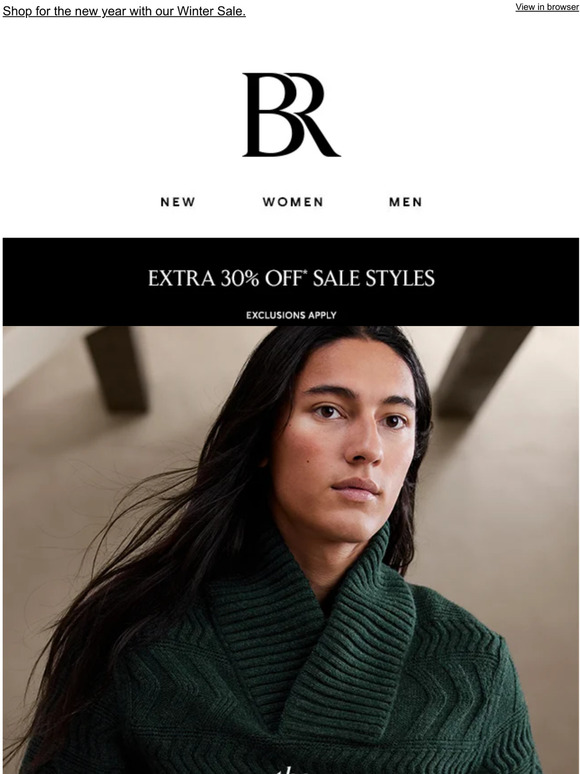The width and height of the screenshot is (580, 774).
Task: Click the 'Shop for the new year' preheader link
Action: pyautogui.click(x=124, y=11)
